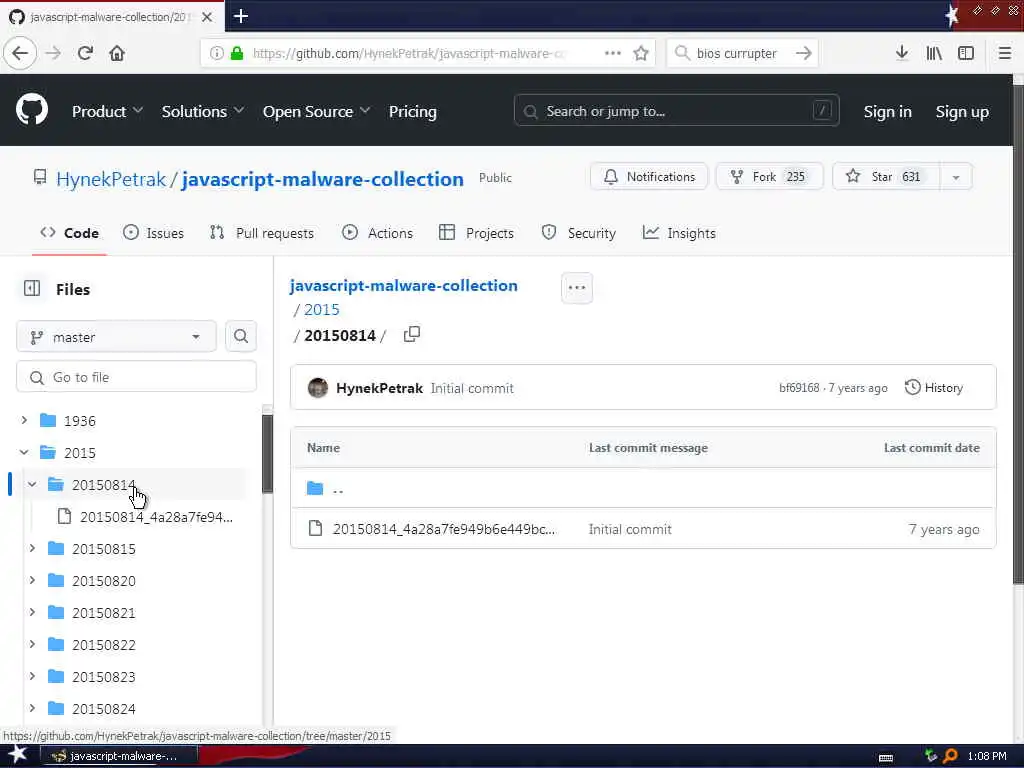This screenshot has height=768, width=1024.
Task: Toggle the browser sidebar icon
Action: (x=966, y=53)
